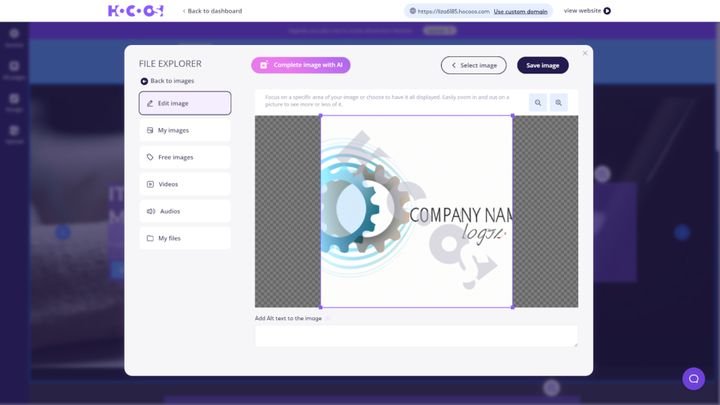This screenshot has width=720, height=405.
Task: Click the globe icon beside the site URL
Action: (x=412, y=11)
